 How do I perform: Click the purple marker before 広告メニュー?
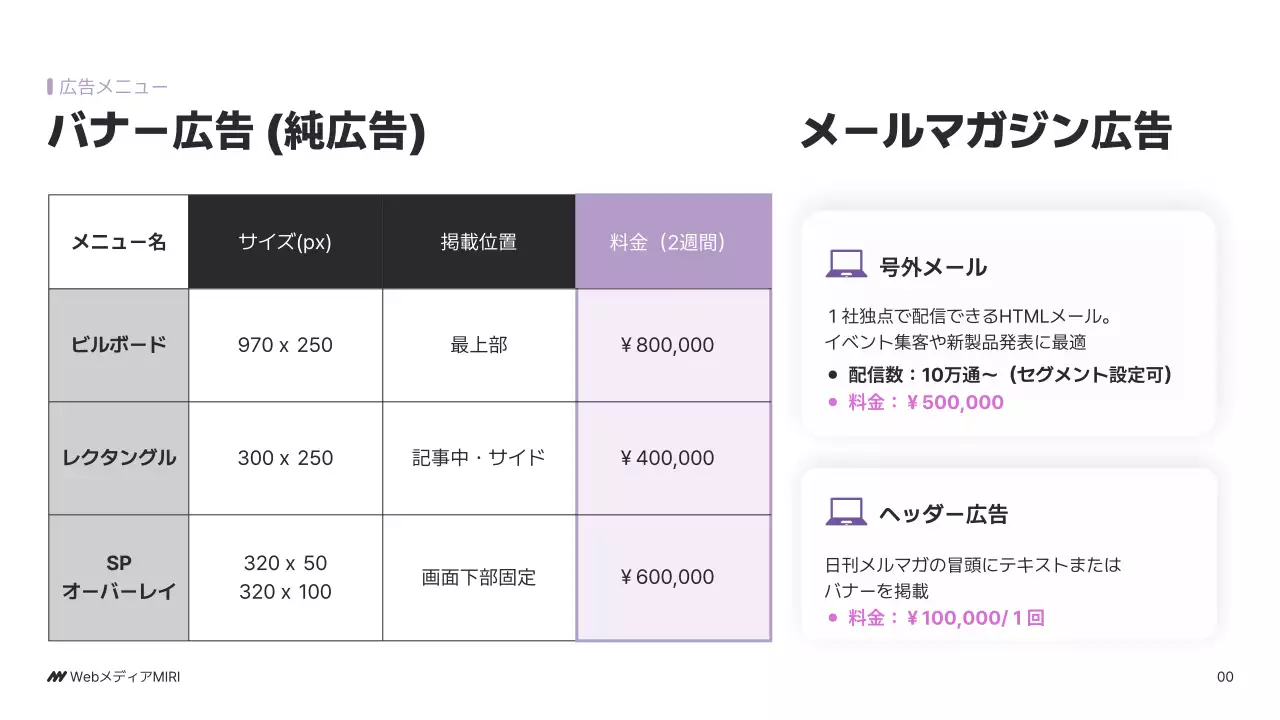coord(50,87)
